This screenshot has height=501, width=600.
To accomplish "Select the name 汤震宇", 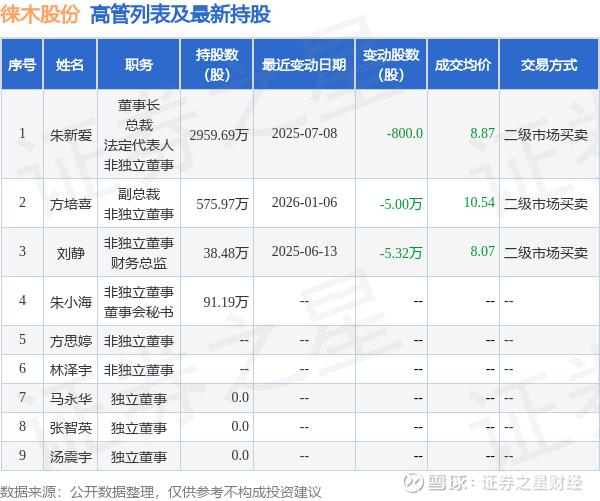I will click(x=71, y=457).
